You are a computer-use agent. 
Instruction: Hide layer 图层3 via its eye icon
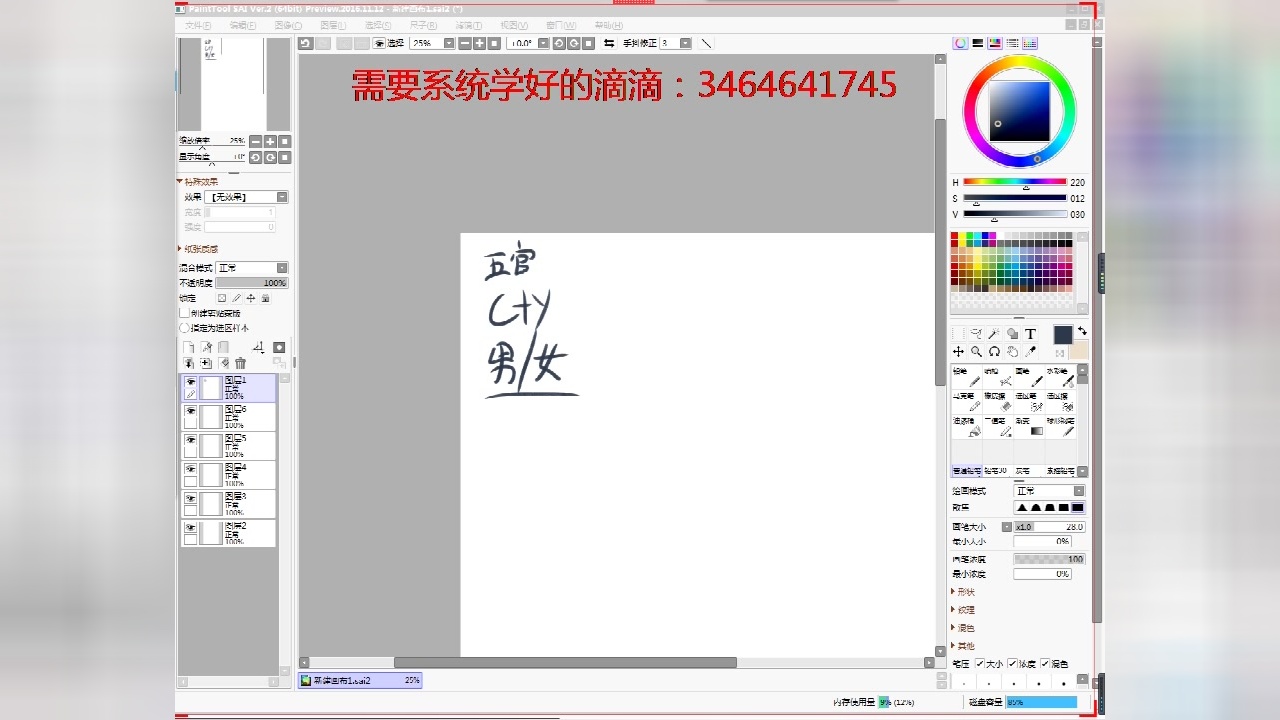click(190, 498)
